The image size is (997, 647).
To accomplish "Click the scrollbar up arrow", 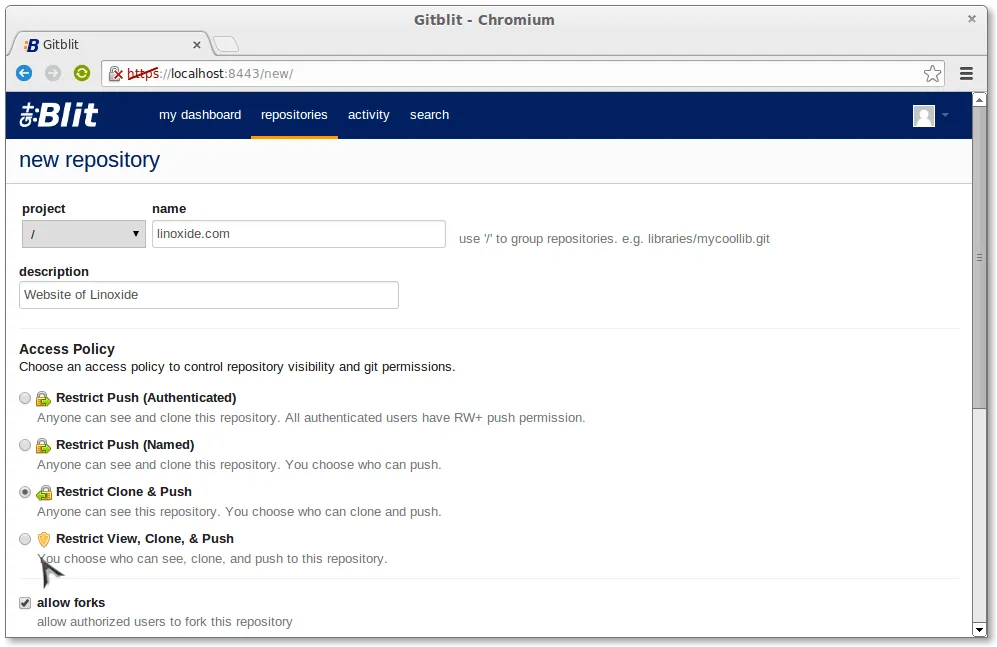I will click(979, 100).
